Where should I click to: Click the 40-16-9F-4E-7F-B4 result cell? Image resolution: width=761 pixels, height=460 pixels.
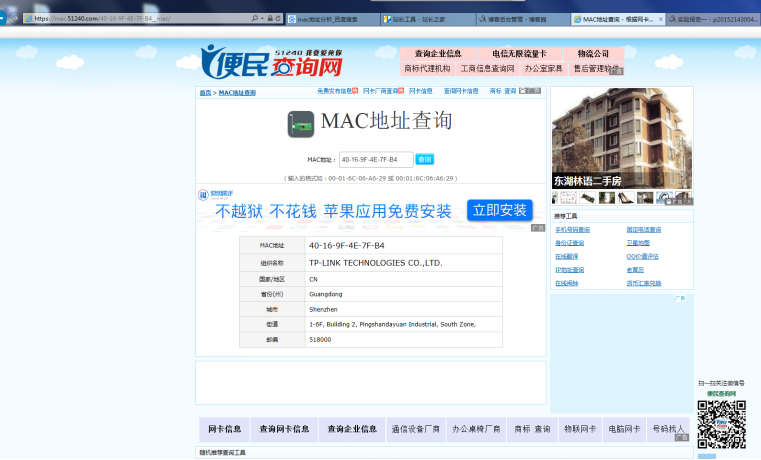(x=403, y=246)
